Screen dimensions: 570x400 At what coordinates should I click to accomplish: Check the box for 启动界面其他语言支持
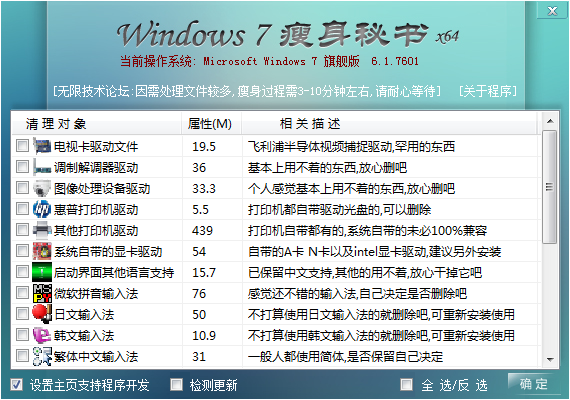[23, 272]
